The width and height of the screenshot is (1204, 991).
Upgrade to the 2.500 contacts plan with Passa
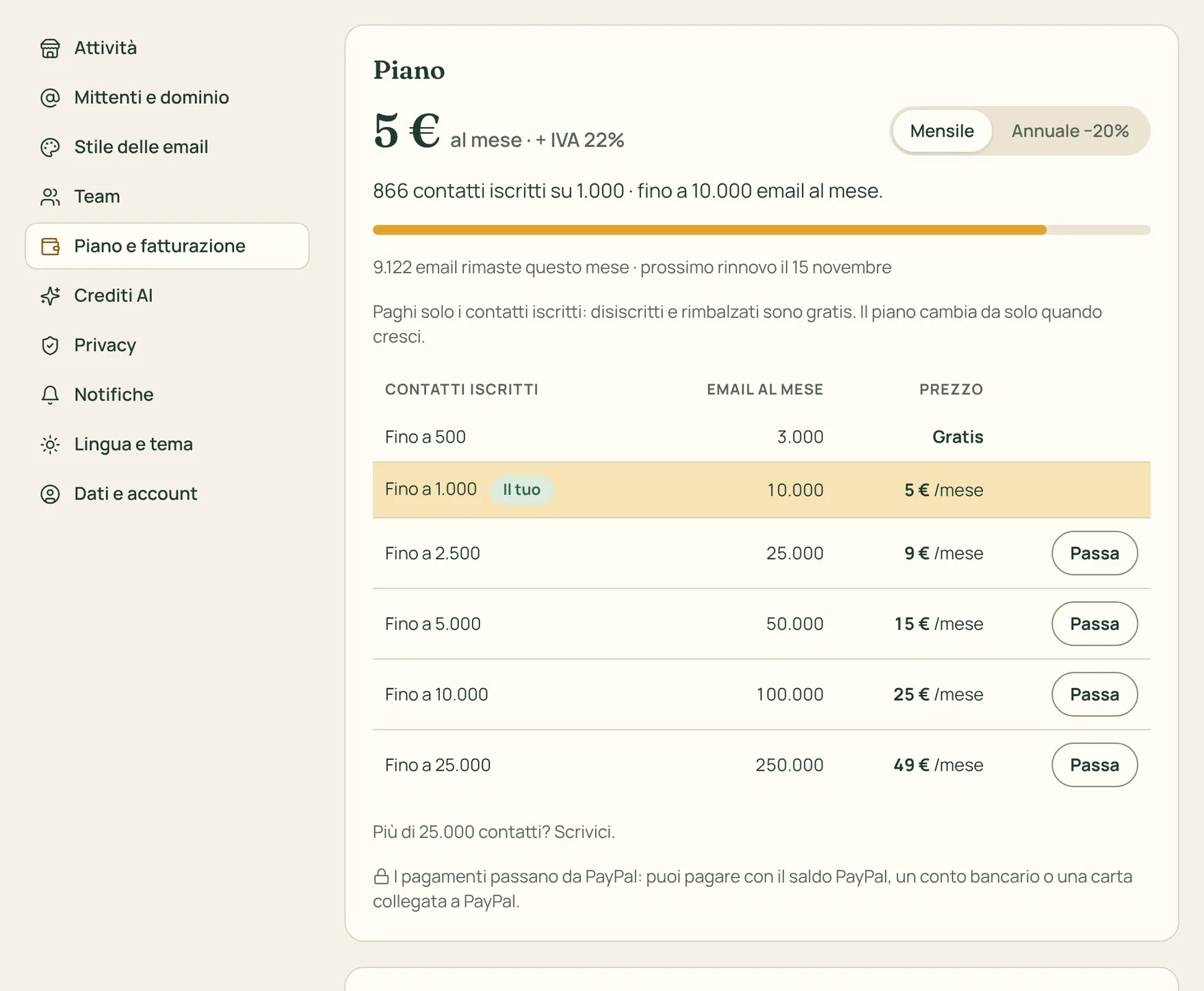1095,553
